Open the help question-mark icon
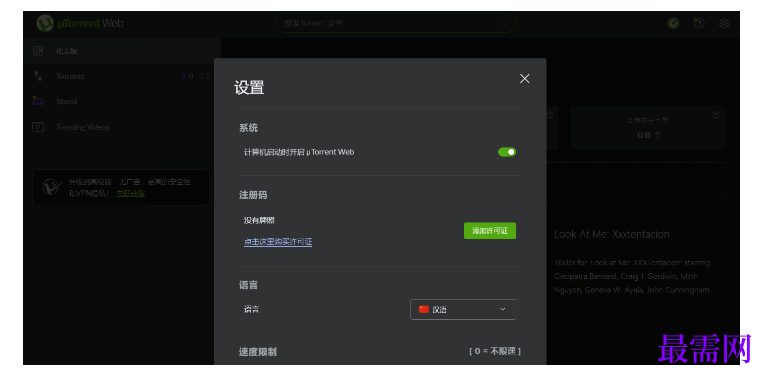Viewport: 770px width, 380px height. [699, 23]
